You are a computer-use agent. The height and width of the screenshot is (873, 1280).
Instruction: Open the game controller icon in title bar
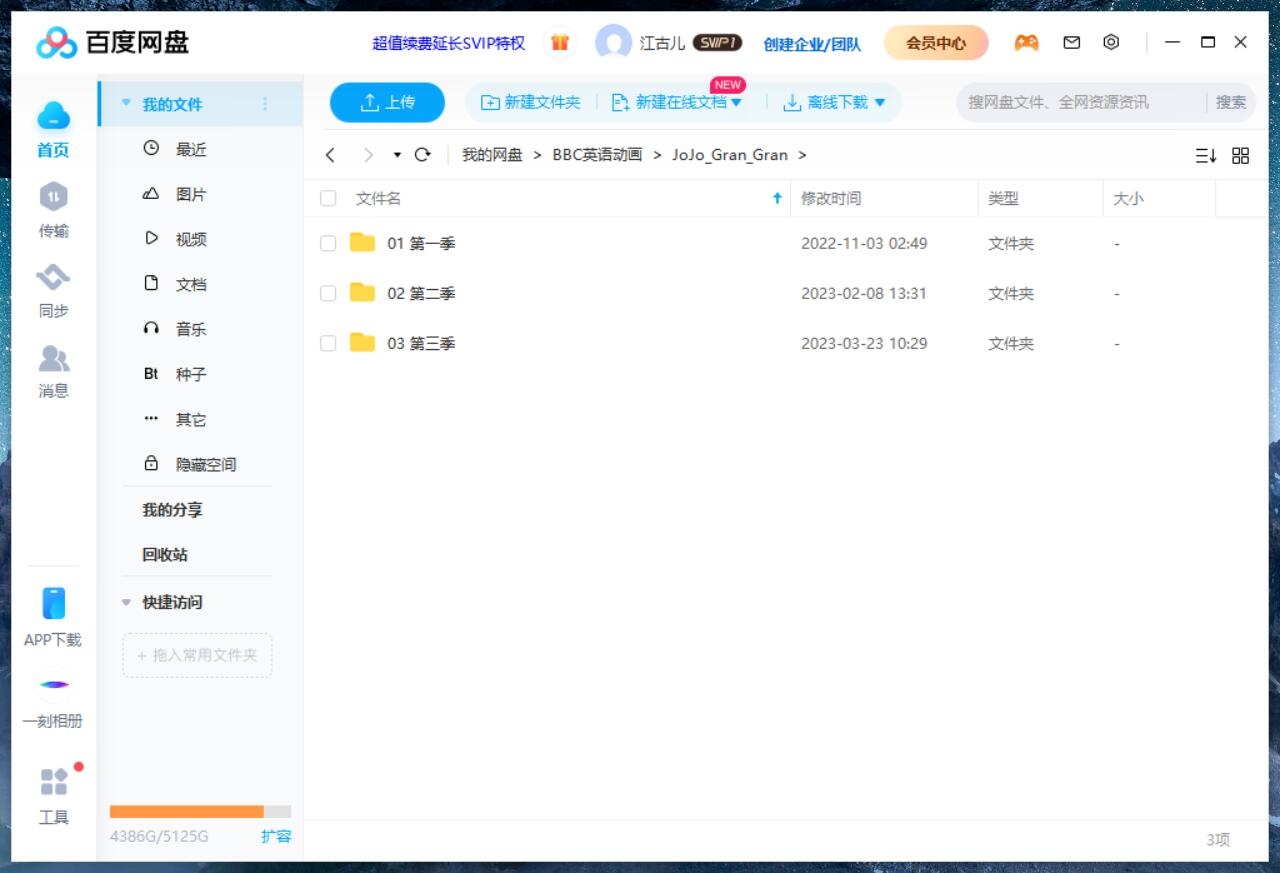coord(1026,43)
